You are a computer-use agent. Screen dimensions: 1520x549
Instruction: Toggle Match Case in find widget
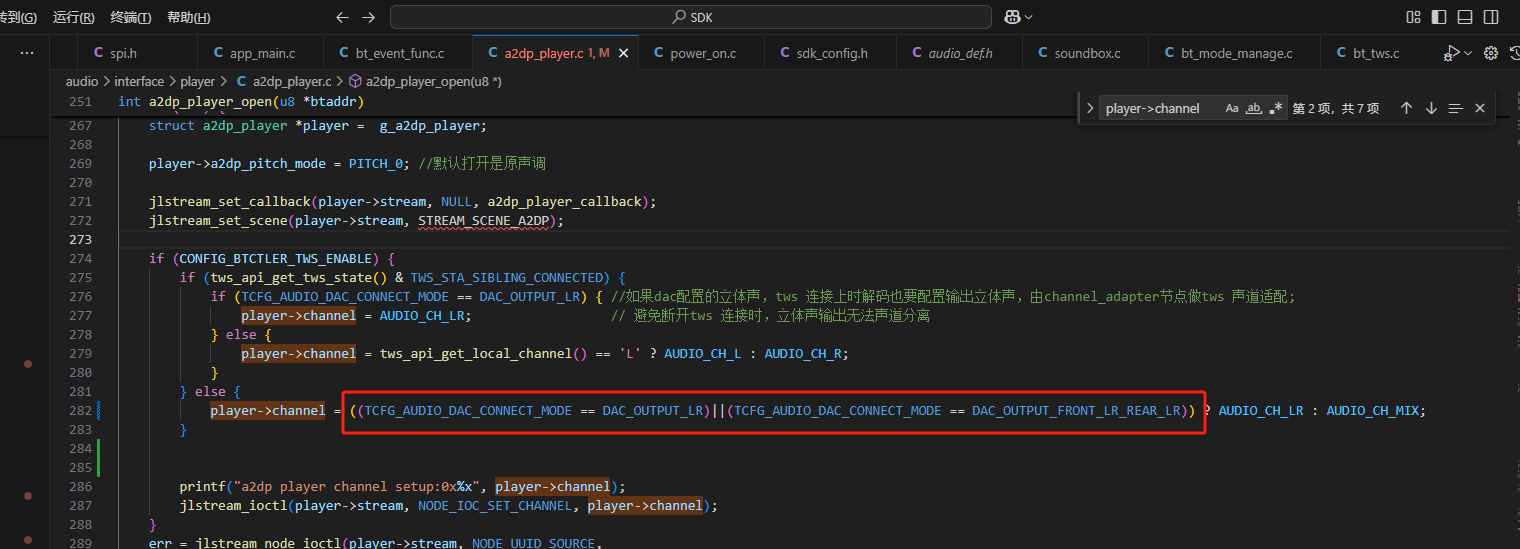(1232, 108)
